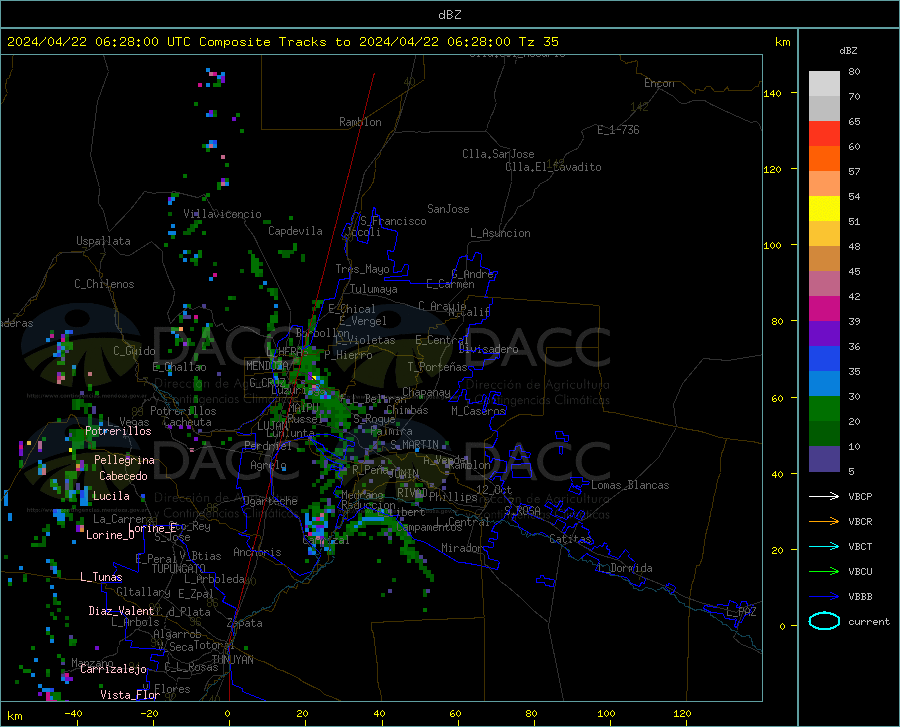Click the Tres_Mayo location label

(362, 269)
